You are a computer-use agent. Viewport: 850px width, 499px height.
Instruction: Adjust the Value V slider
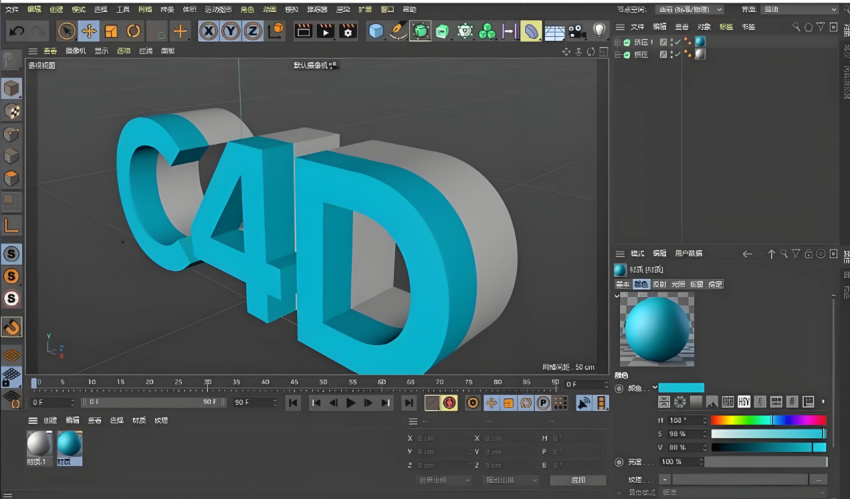coord(769,447)
